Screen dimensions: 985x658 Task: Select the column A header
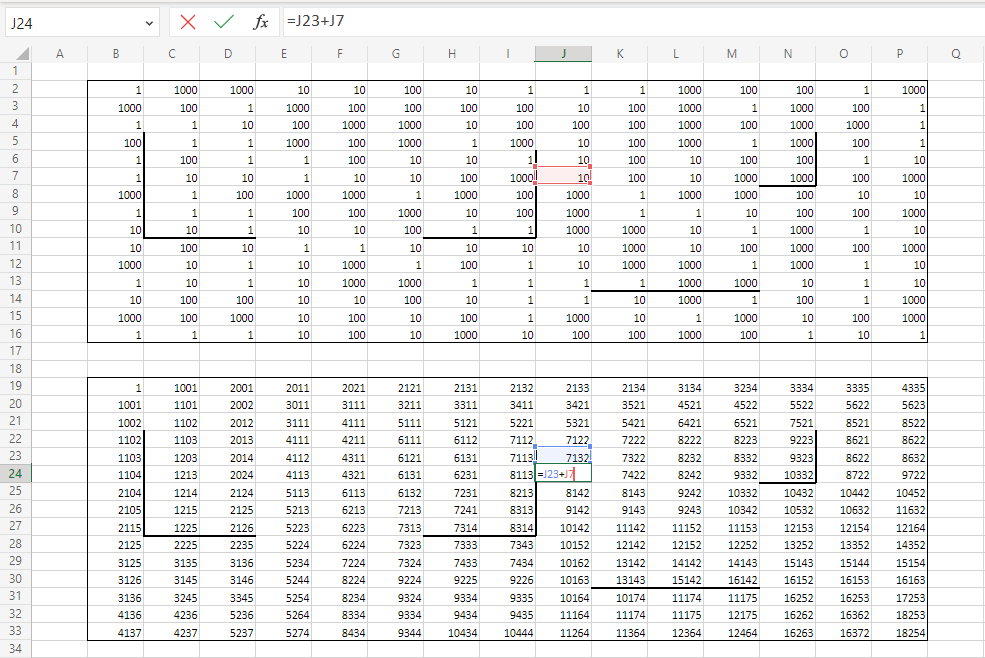click(59, 54)
